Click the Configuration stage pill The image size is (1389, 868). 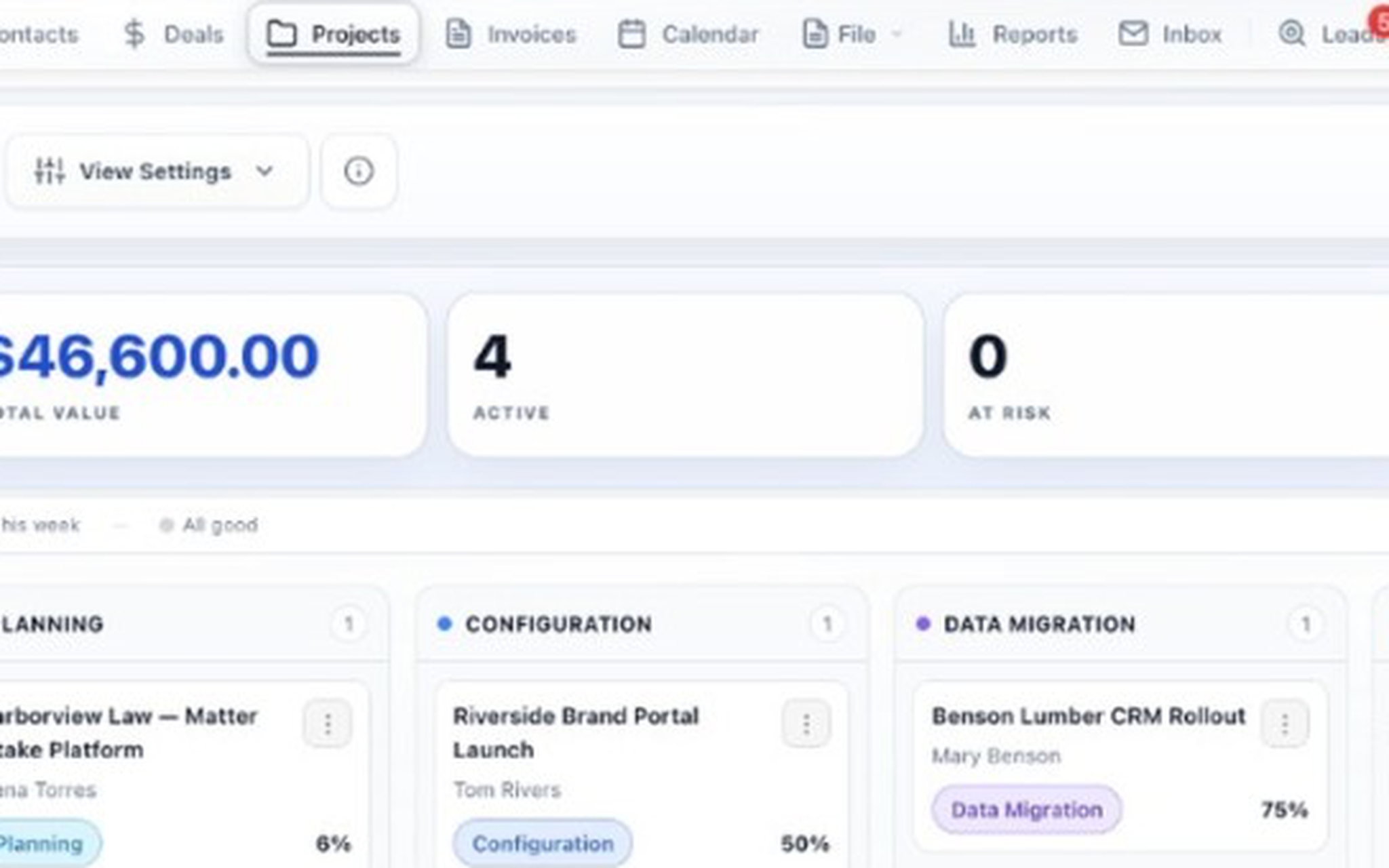point(543,844)
